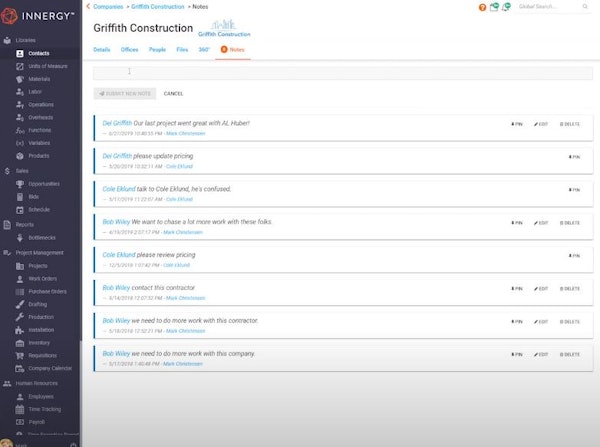This screenshot has width=600, height=447.
Task: Switch to the Offices tab
Action: pos(129,50)
